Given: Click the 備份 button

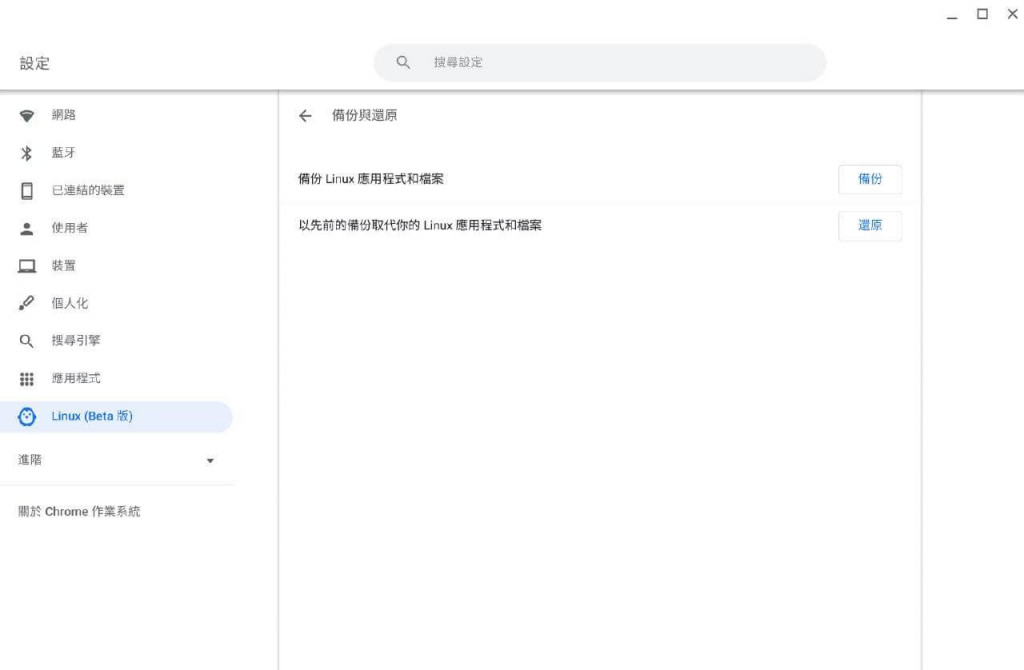Looking at the screenshot, I should 870,179.
